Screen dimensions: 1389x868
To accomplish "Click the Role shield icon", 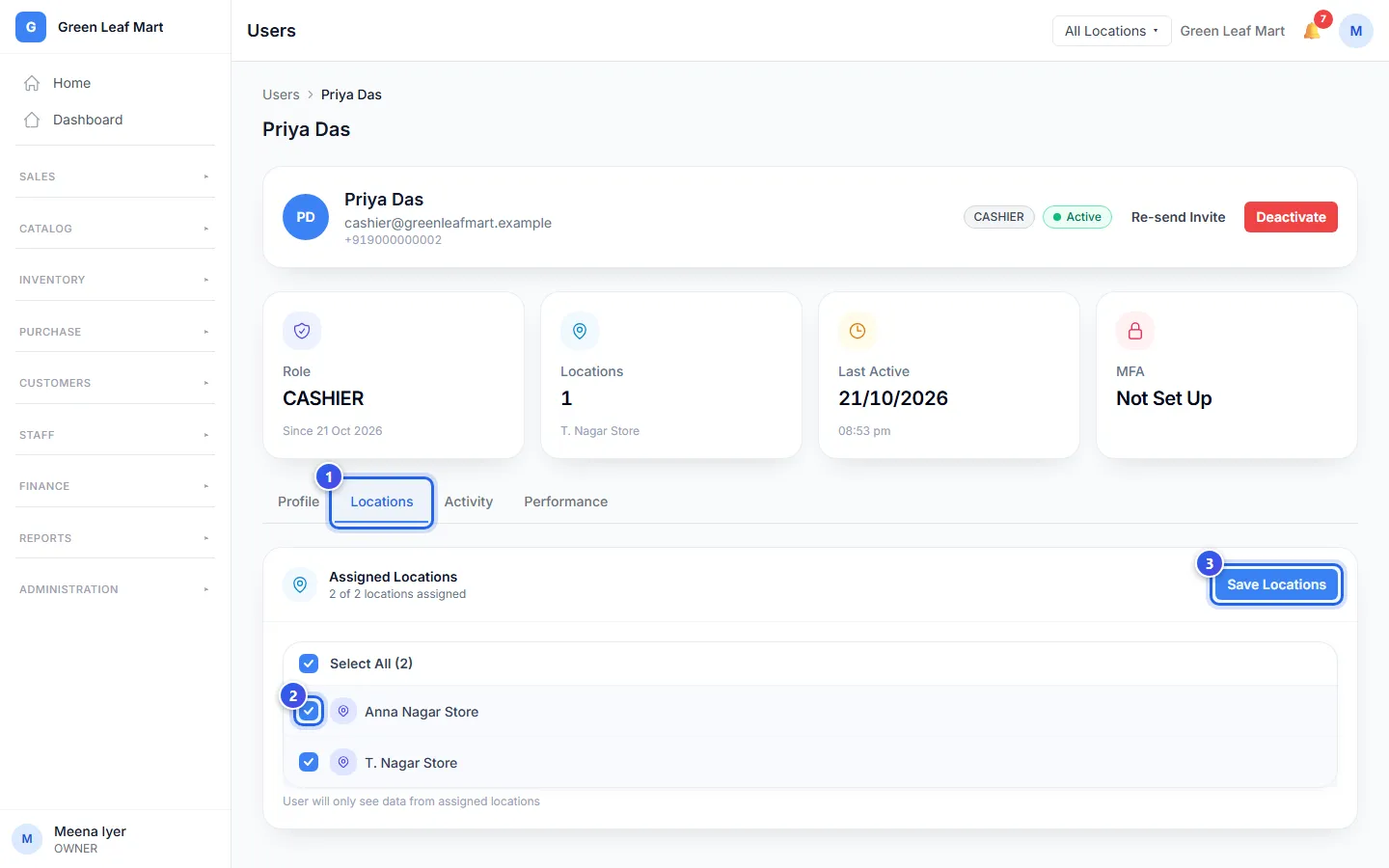I will (x=302, y=331).
